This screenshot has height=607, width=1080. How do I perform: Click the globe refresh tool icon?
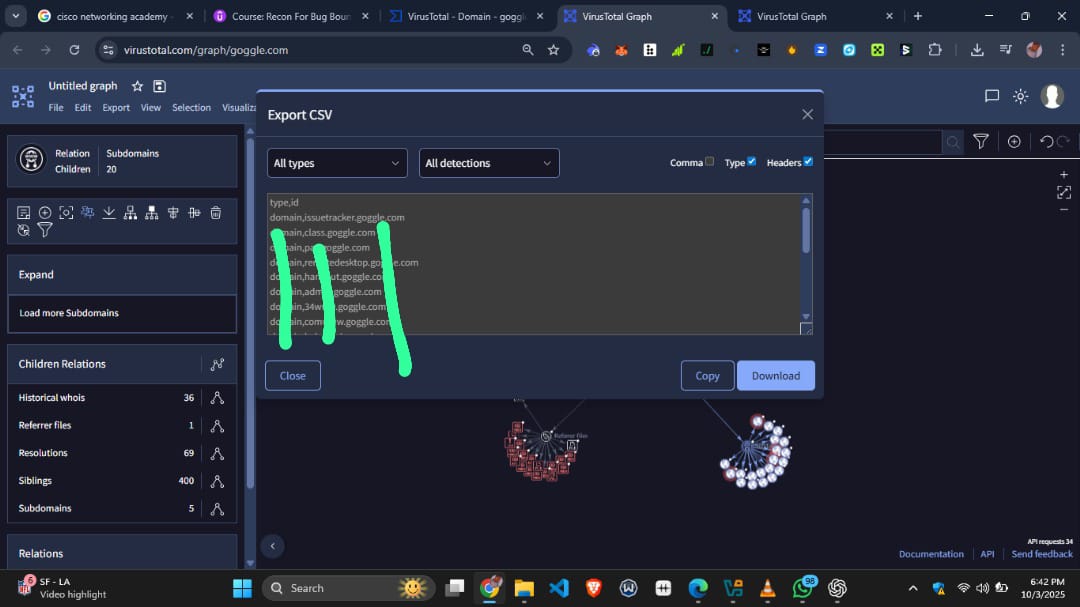(x=23, y=230)
